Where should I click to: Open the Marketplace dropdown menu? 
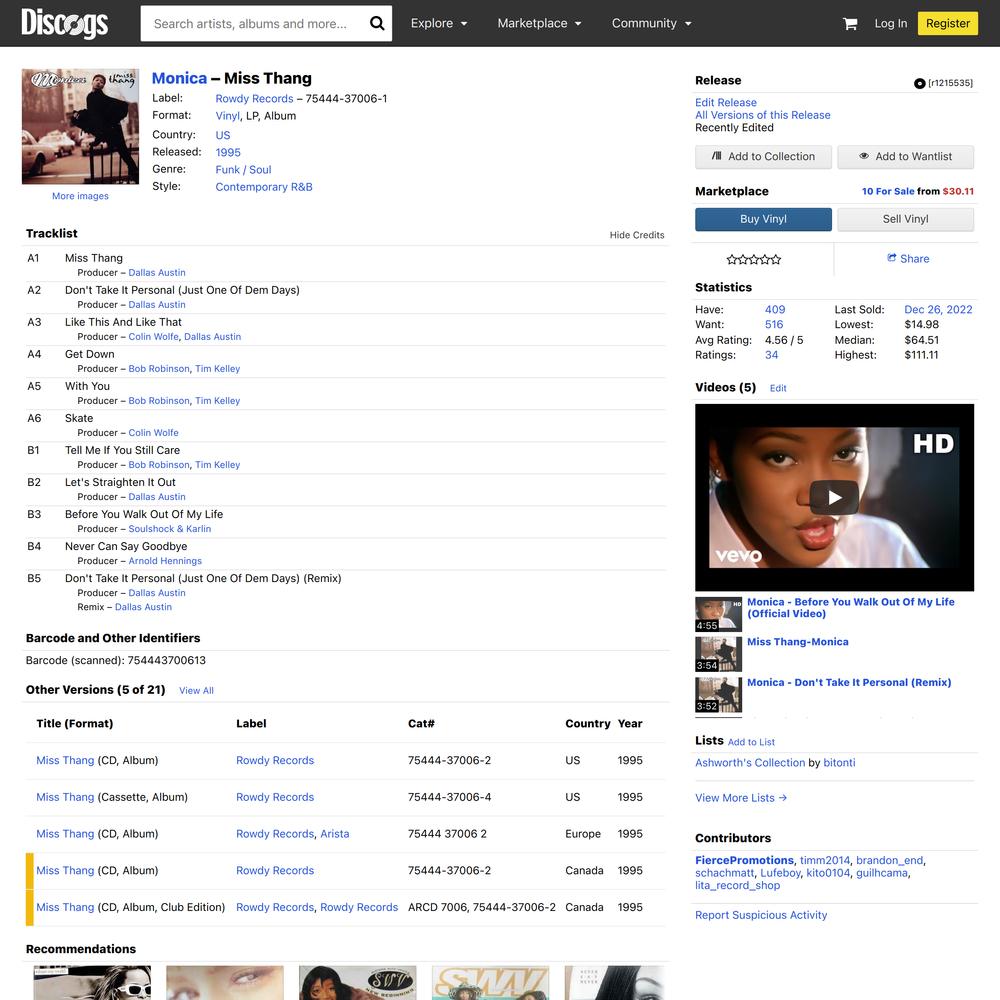click(539, 24)
